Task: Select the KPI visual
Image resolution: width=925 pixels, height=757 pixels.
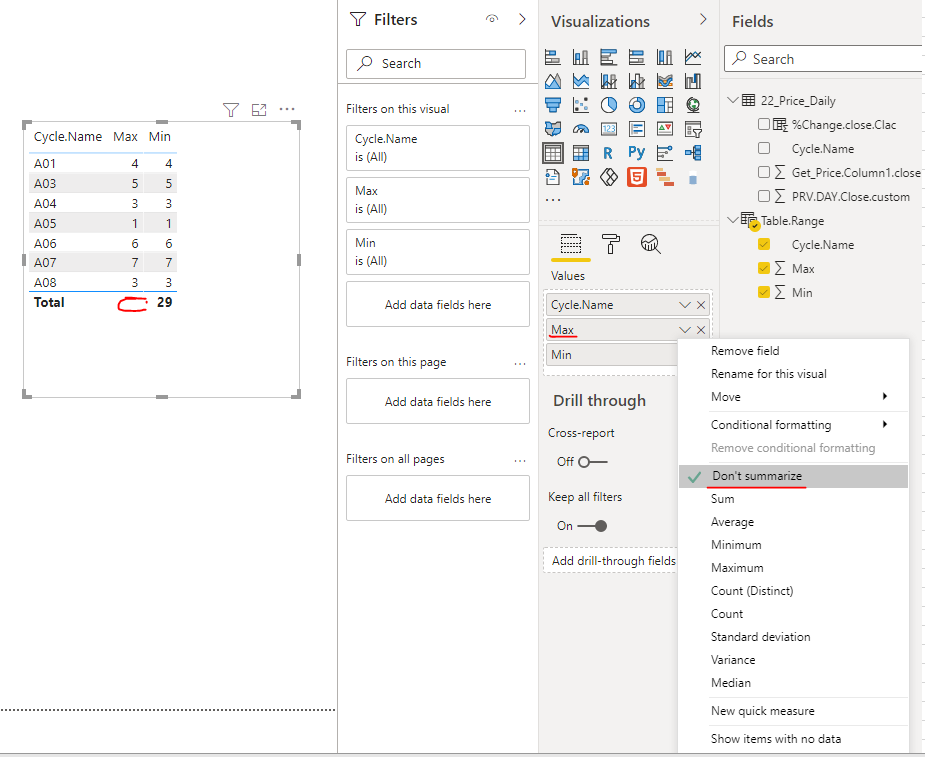Action: click(665, 129)
